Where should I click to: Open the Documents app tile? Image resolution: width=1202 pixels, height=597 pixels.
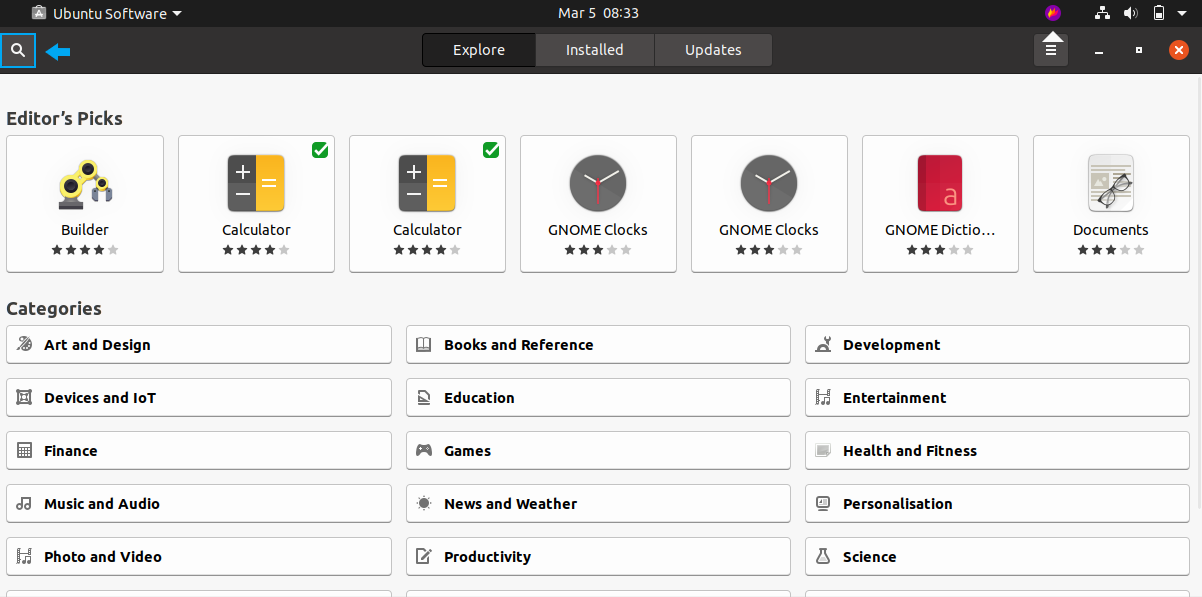tap(1111, 204)
